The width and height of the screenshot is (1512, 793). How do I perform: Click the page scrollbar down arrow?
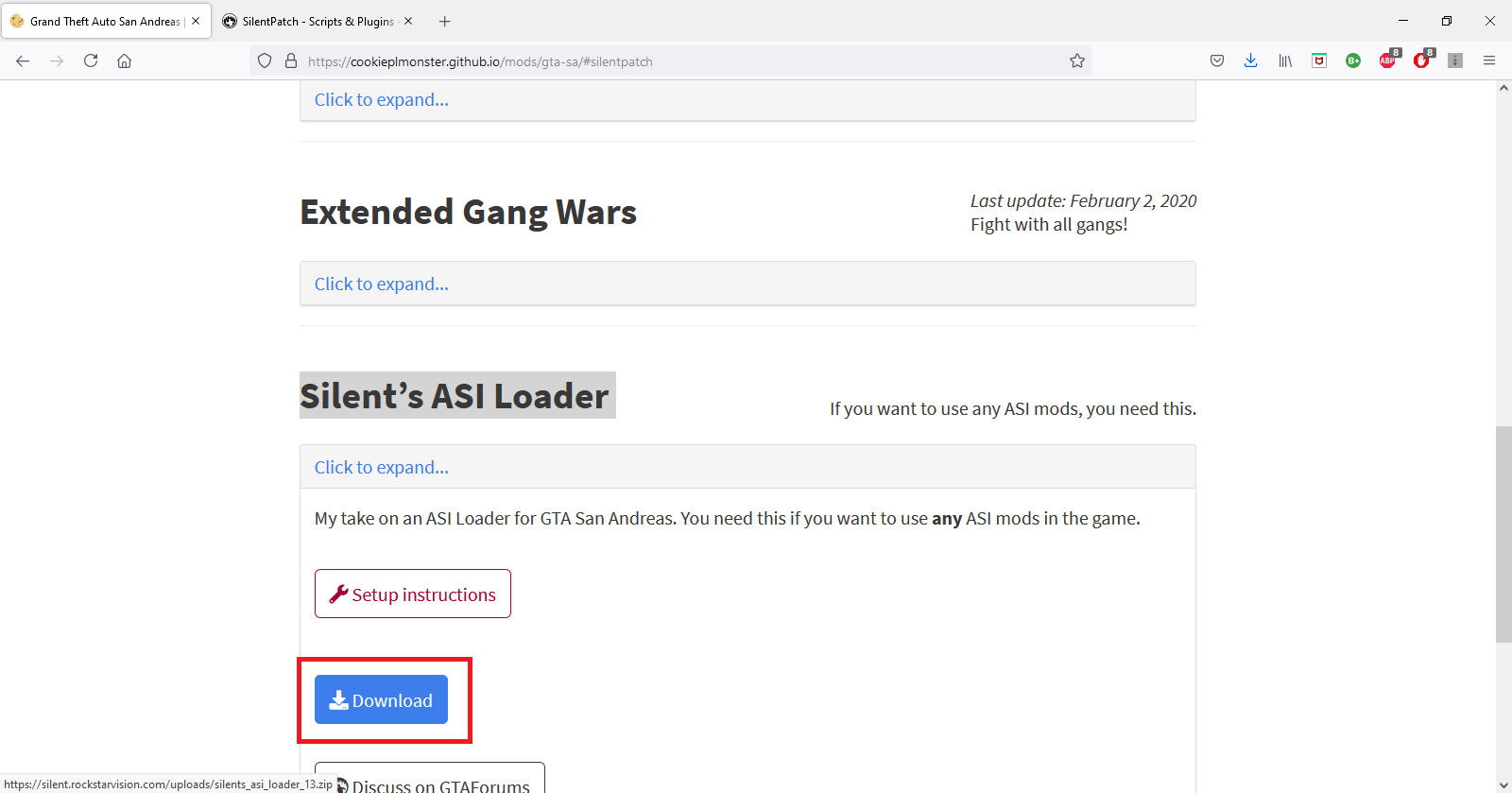pyautogui.click(x=1503, y=785)
